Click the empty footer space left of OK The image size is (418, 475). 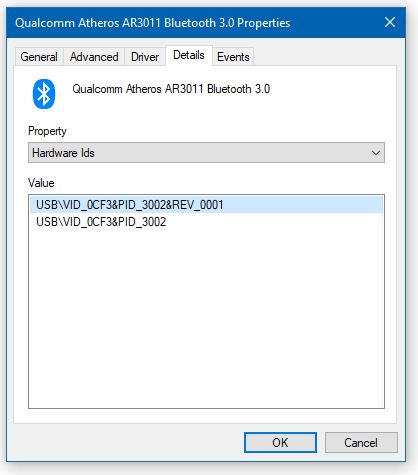pos(128,443)
